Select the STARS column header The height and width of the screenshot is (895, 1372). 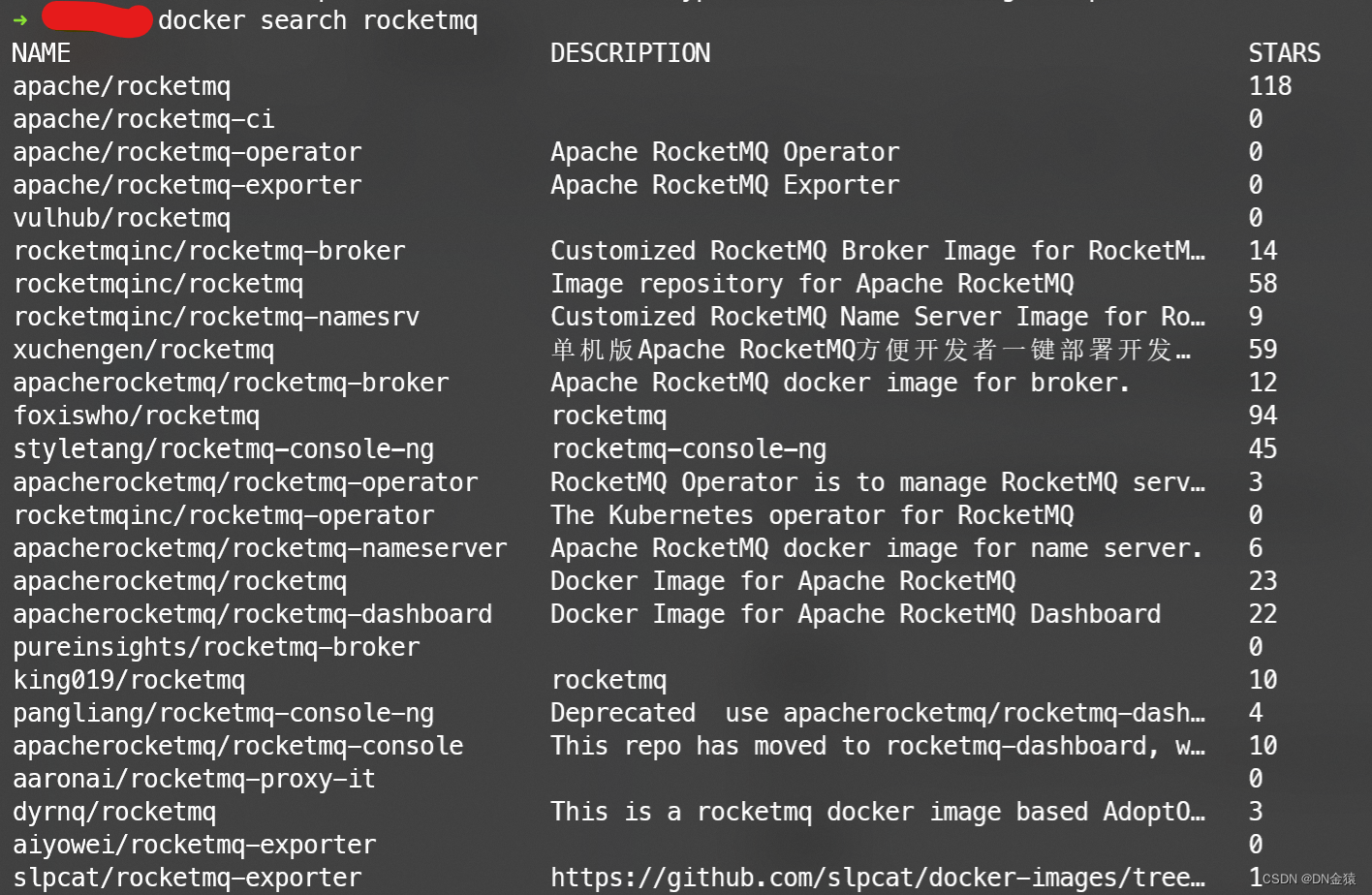point(1284,53)
